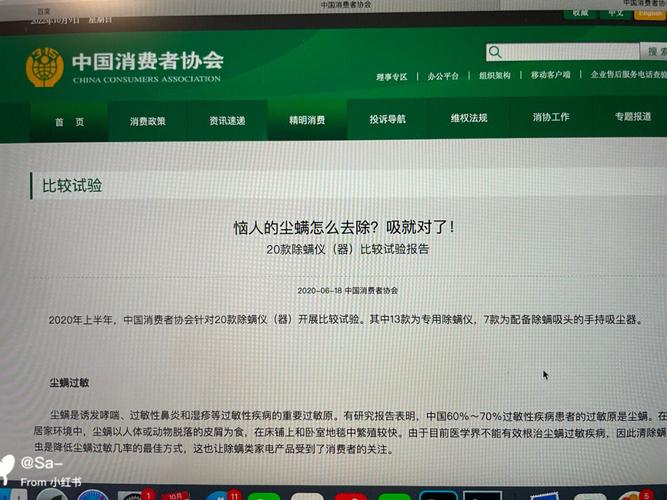The width and height of the screenshot is (667, 500).
Task: Follow the 理事专区 link
Action: click(391, 77)
